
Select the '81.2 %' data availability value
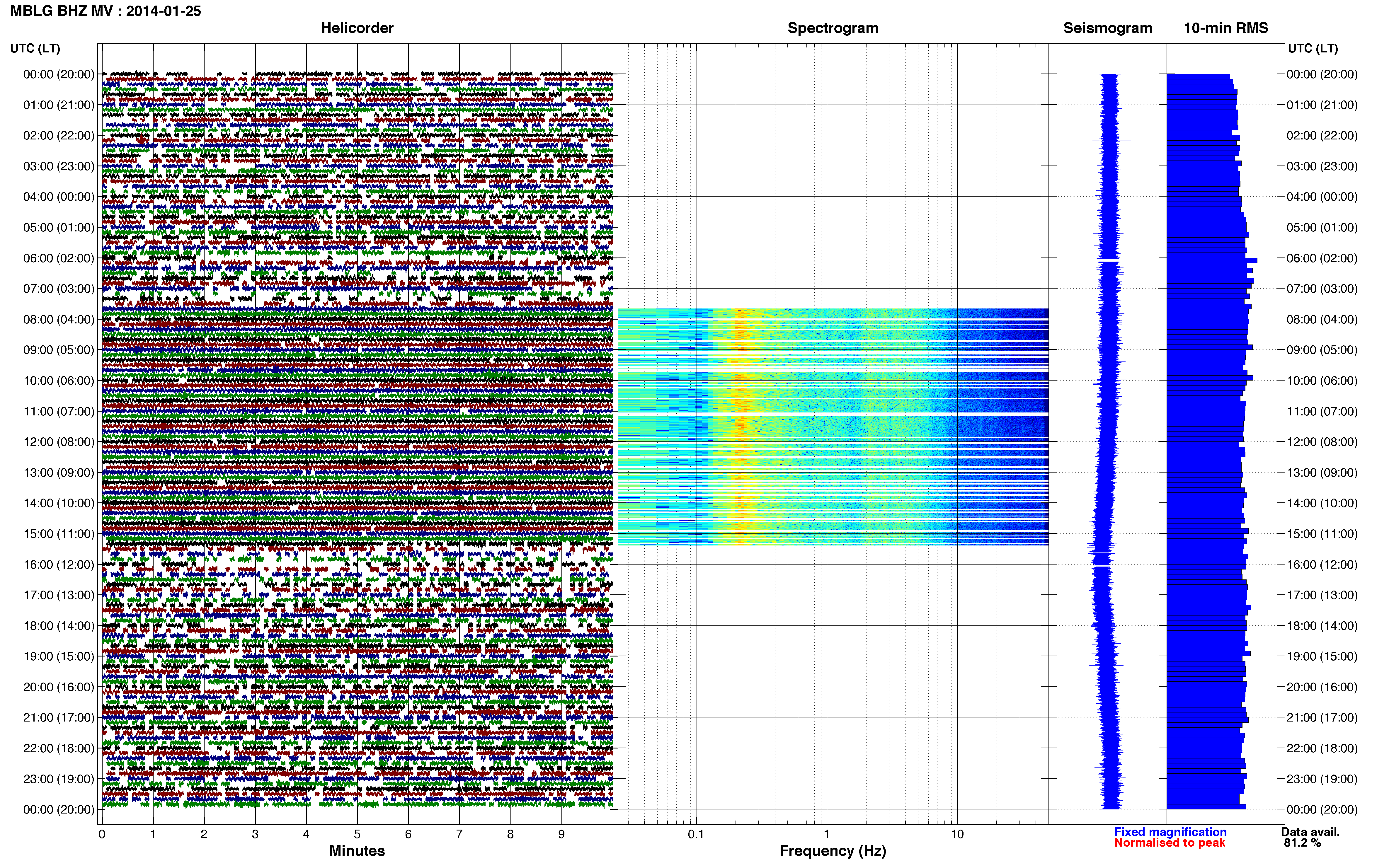click(1302, 843)
